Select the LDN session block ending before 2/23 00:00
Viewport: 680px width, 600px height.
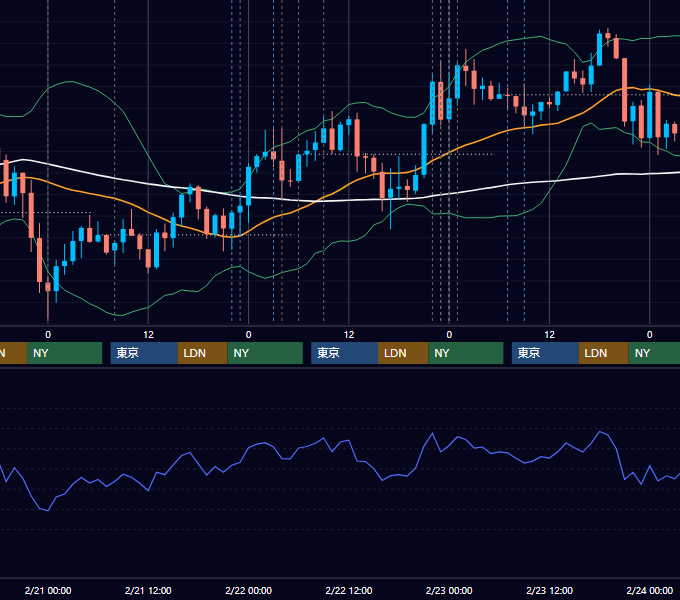(403, 353)
